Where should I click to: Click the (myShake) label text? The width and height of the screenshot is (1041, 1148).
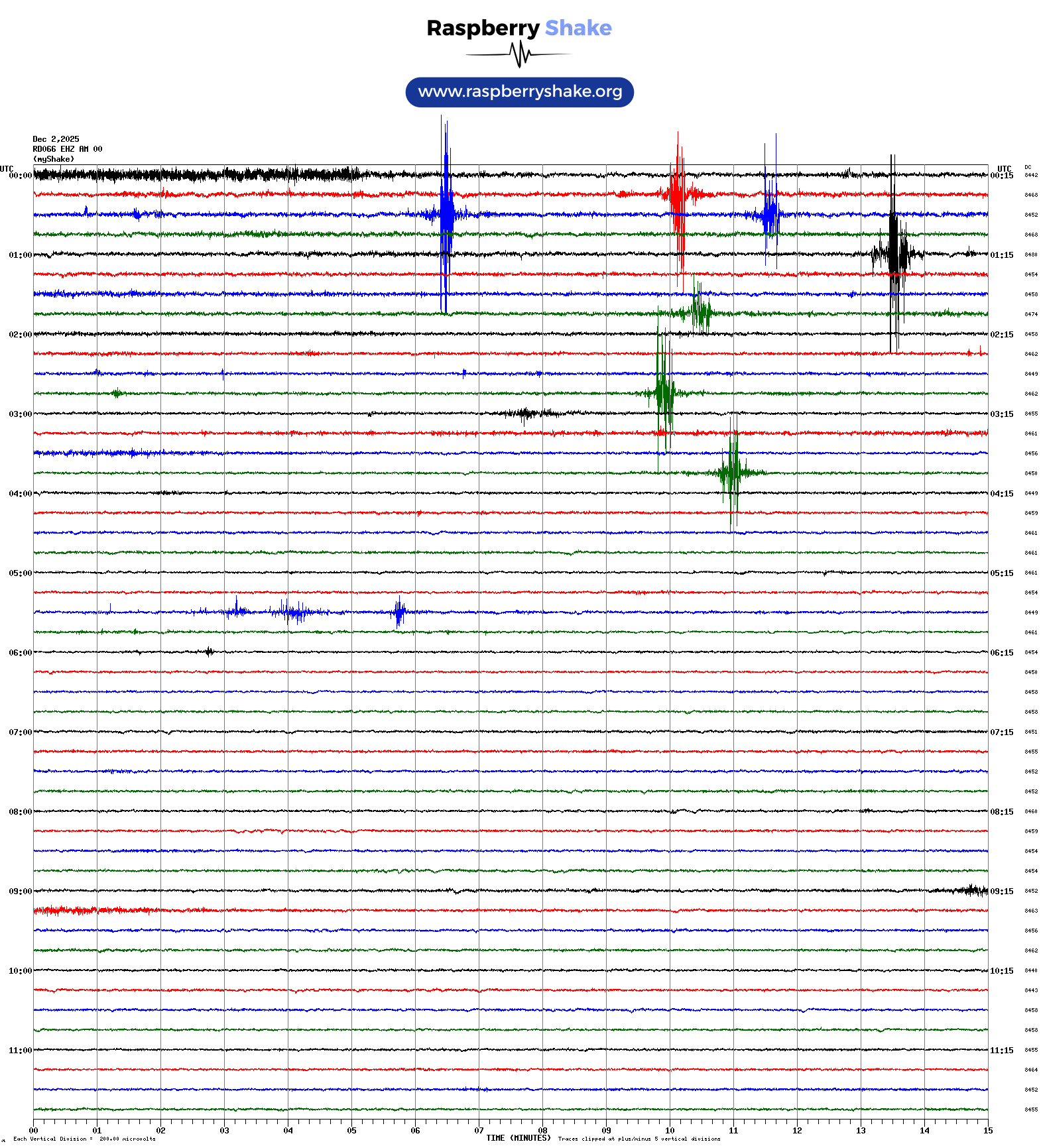pos(53,159)
